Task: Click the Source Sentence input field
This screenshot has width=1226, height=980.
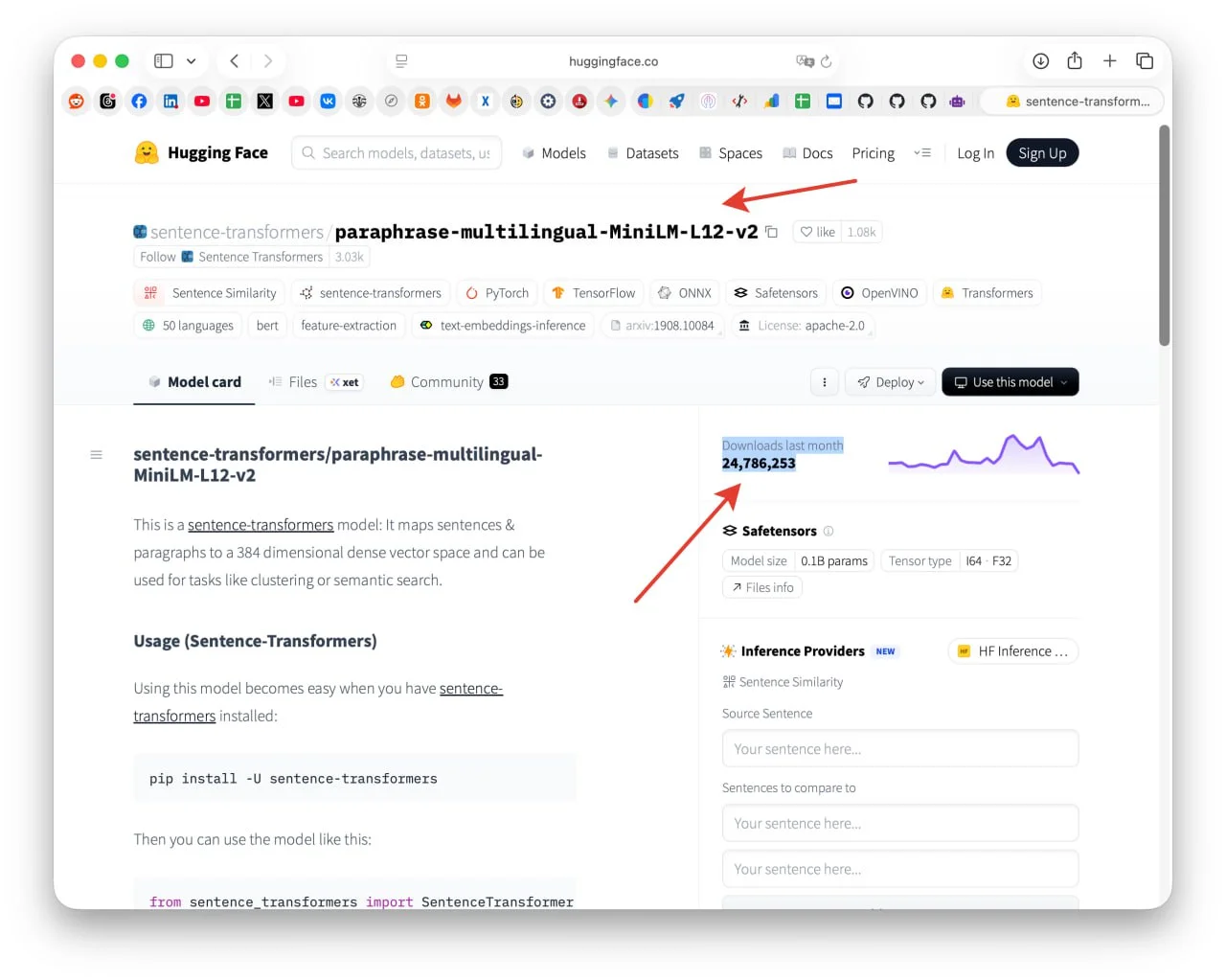Action: click(900, 749)
